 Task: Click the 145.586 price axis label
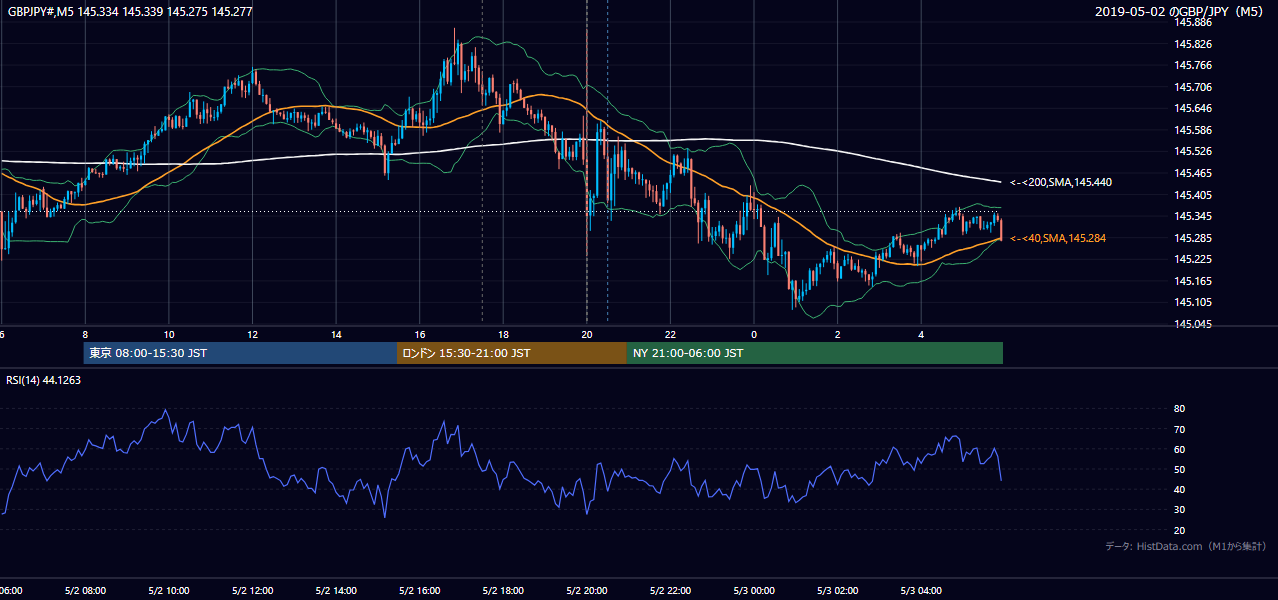(x=1192, y=130)
